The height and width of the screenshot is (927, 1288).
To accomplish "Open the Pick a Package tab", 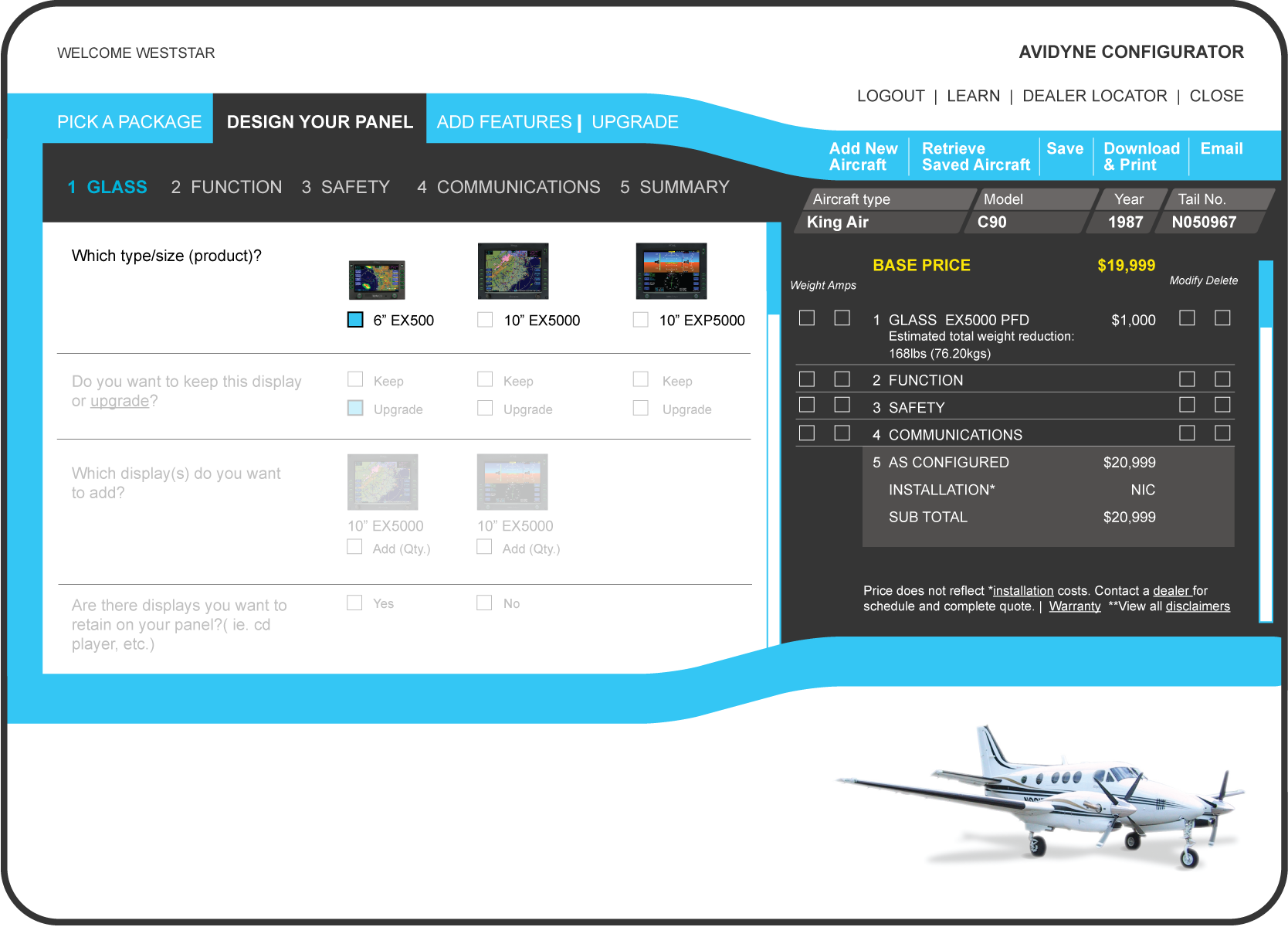I will 129,122.
